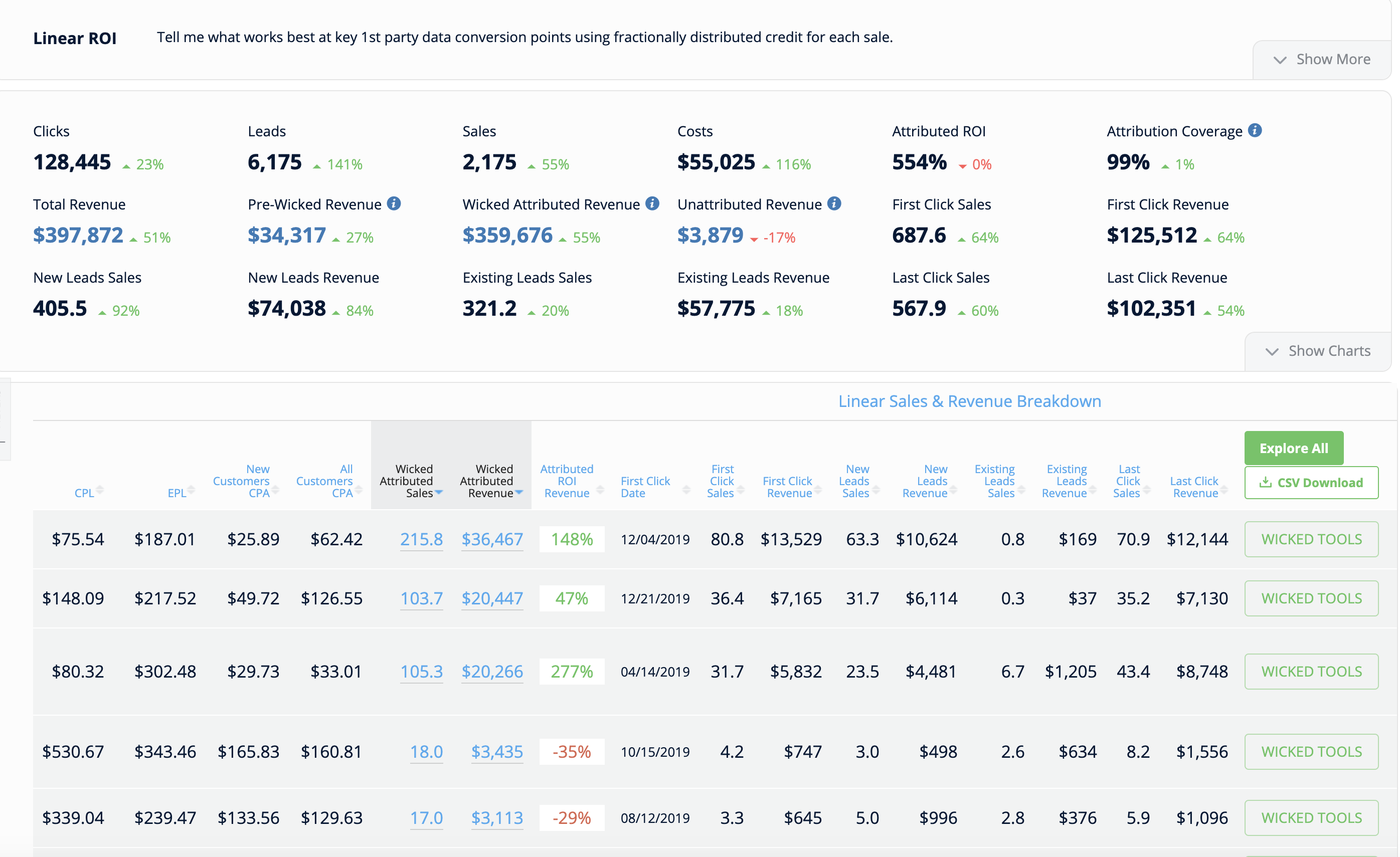Click the Last Click Revenue header
Viewport: 1400px width, 857px height.
[1194, 487]
